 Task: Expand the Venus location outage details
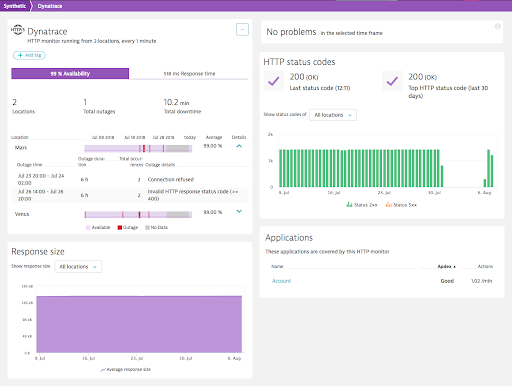239,211
